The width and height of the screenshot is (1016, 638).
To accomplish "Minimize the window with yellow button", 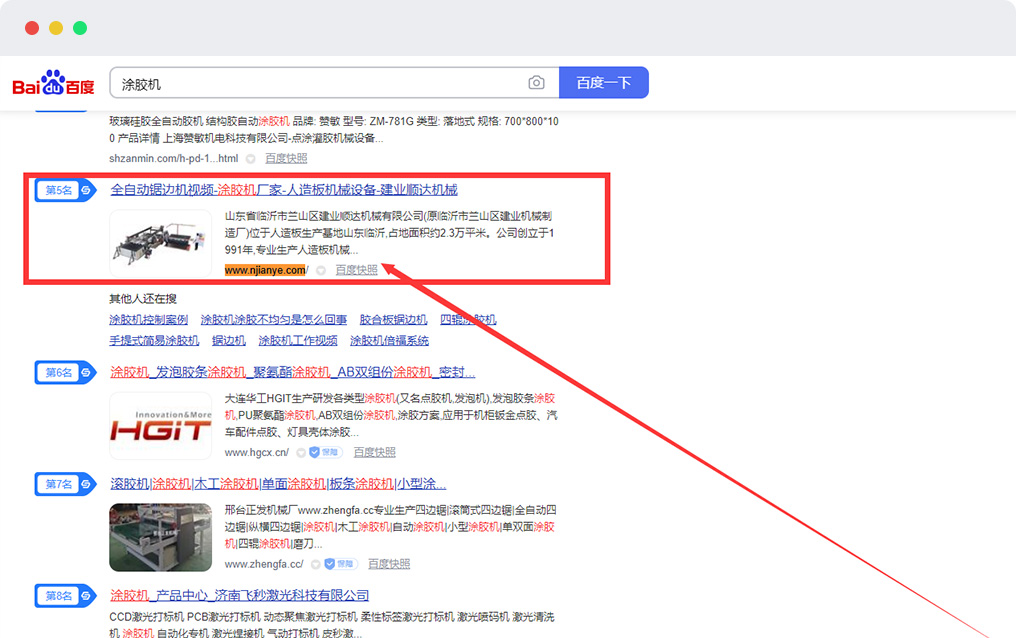I will (56, 28).
